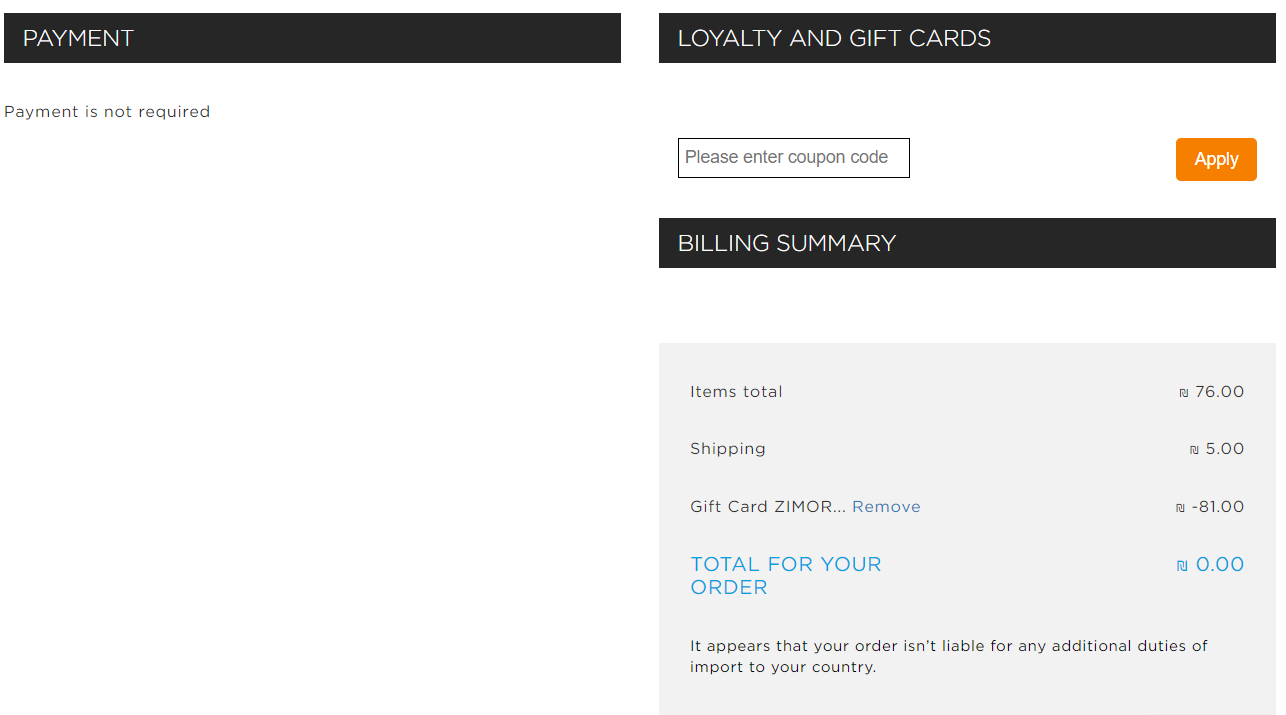This screenshot has width=1286, height=715.
Task: Click the shekel symbol beside 76.00
Action: click(1184, 393)
